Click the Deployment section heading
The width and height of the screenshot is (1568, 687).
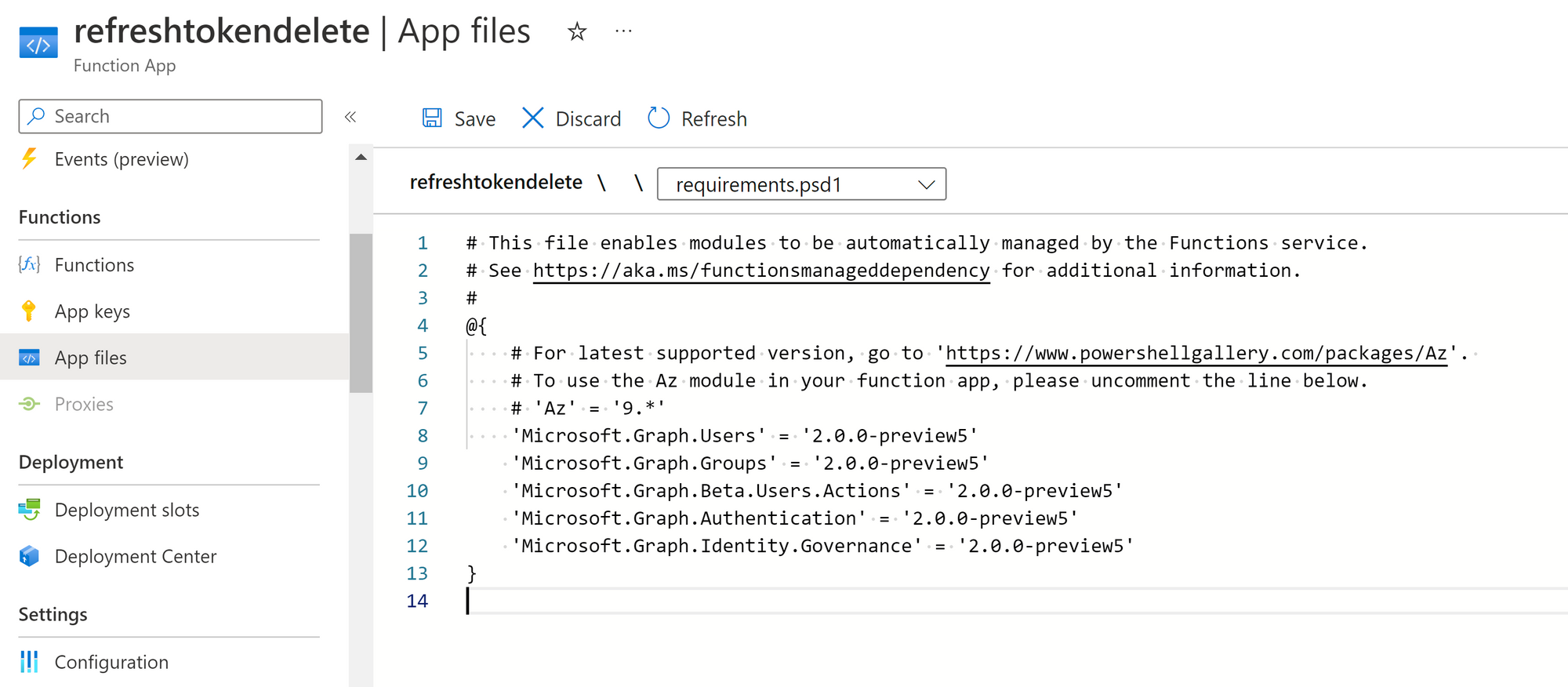coord(71,462)
